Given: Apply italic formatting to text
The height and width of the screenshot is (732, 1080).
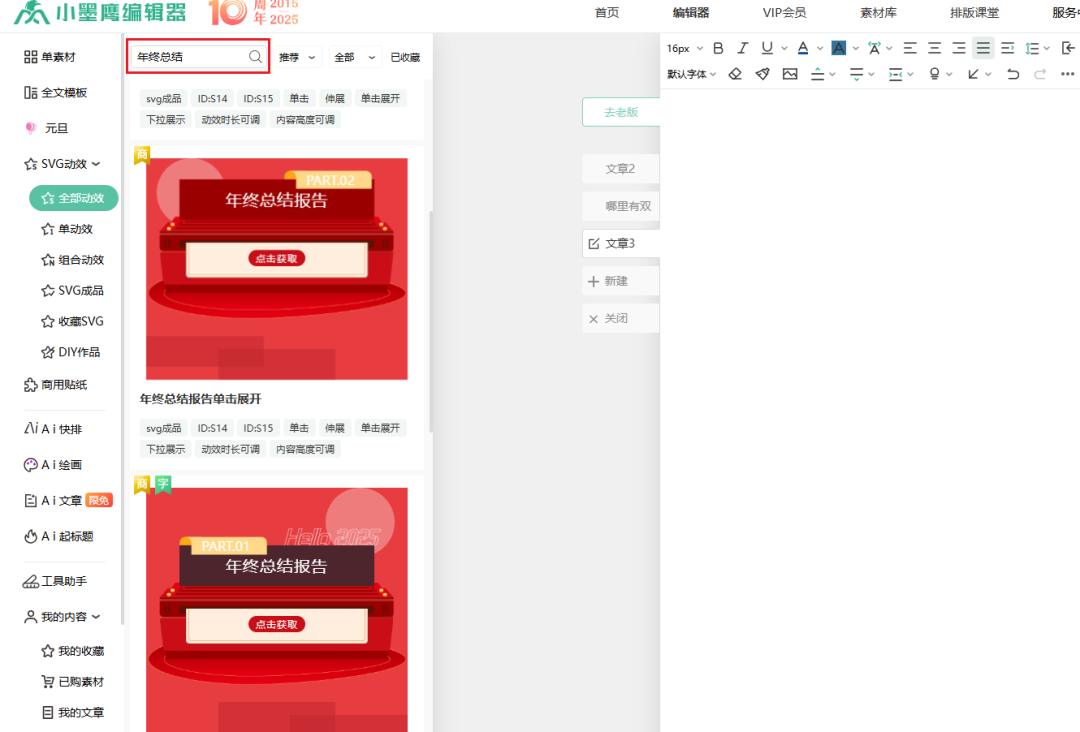Looking at the screenshot, I should pos(742,48).
